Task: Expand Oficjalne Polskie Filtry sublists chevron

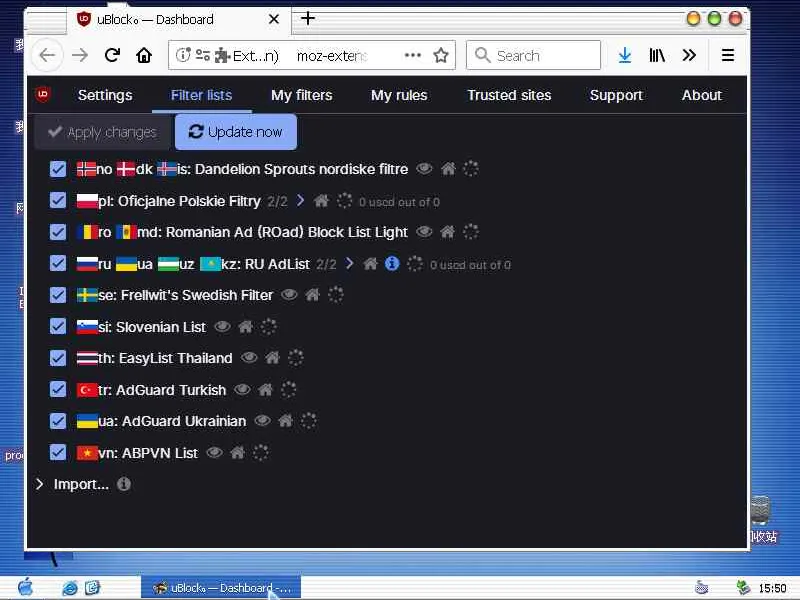Action: [x=301, y=201]
